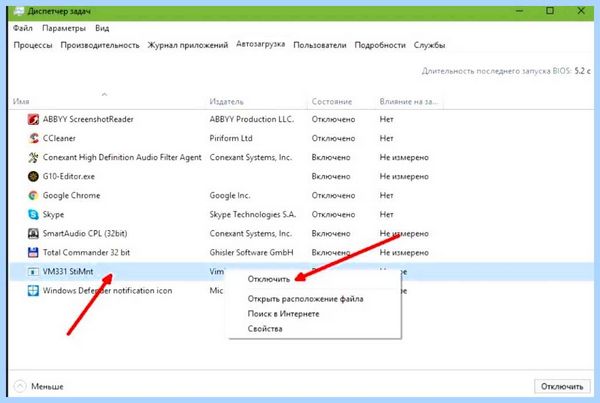Click publisher Google Inc.
The image size is (600, 403).
230,195
